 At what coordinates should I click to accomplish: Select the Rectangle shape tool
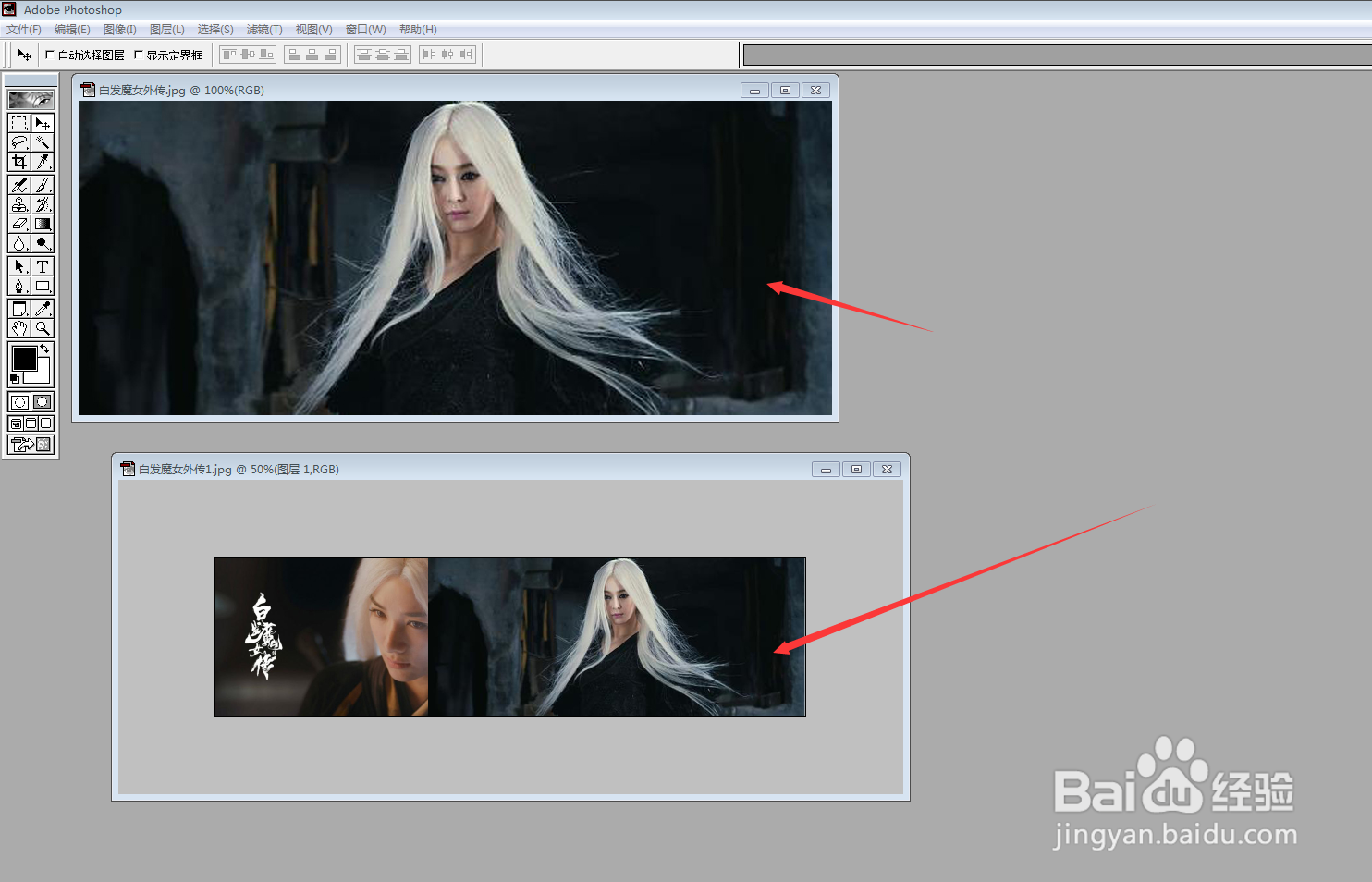coord(43,286)
